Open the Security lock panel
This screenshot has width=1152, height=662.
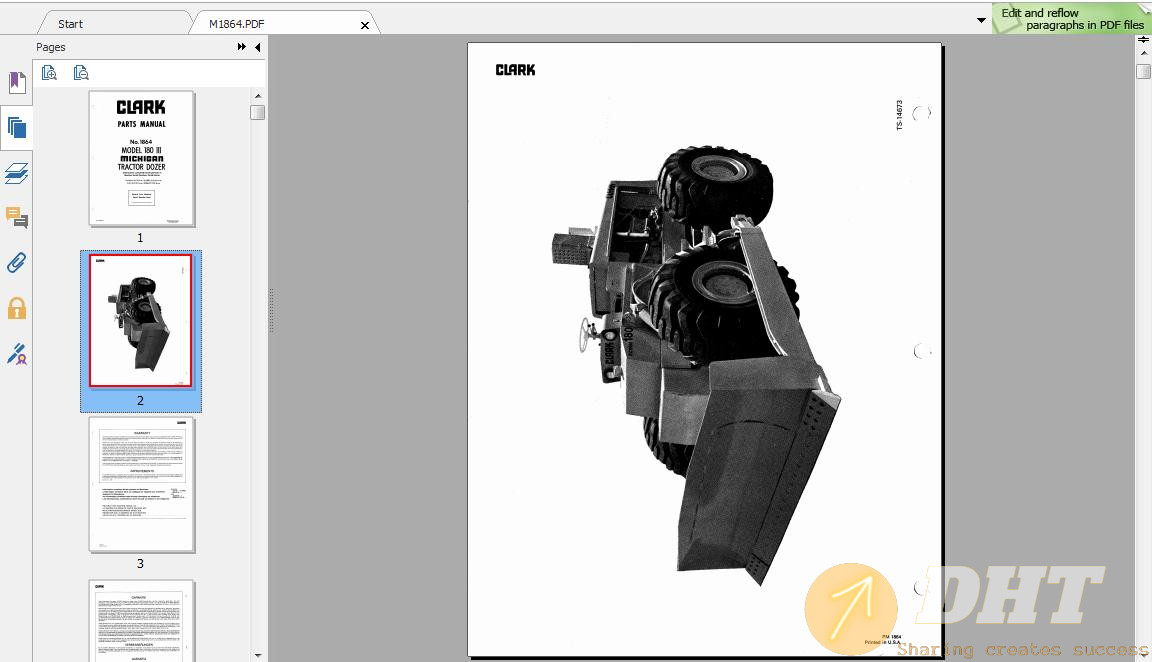pos(17,308)
